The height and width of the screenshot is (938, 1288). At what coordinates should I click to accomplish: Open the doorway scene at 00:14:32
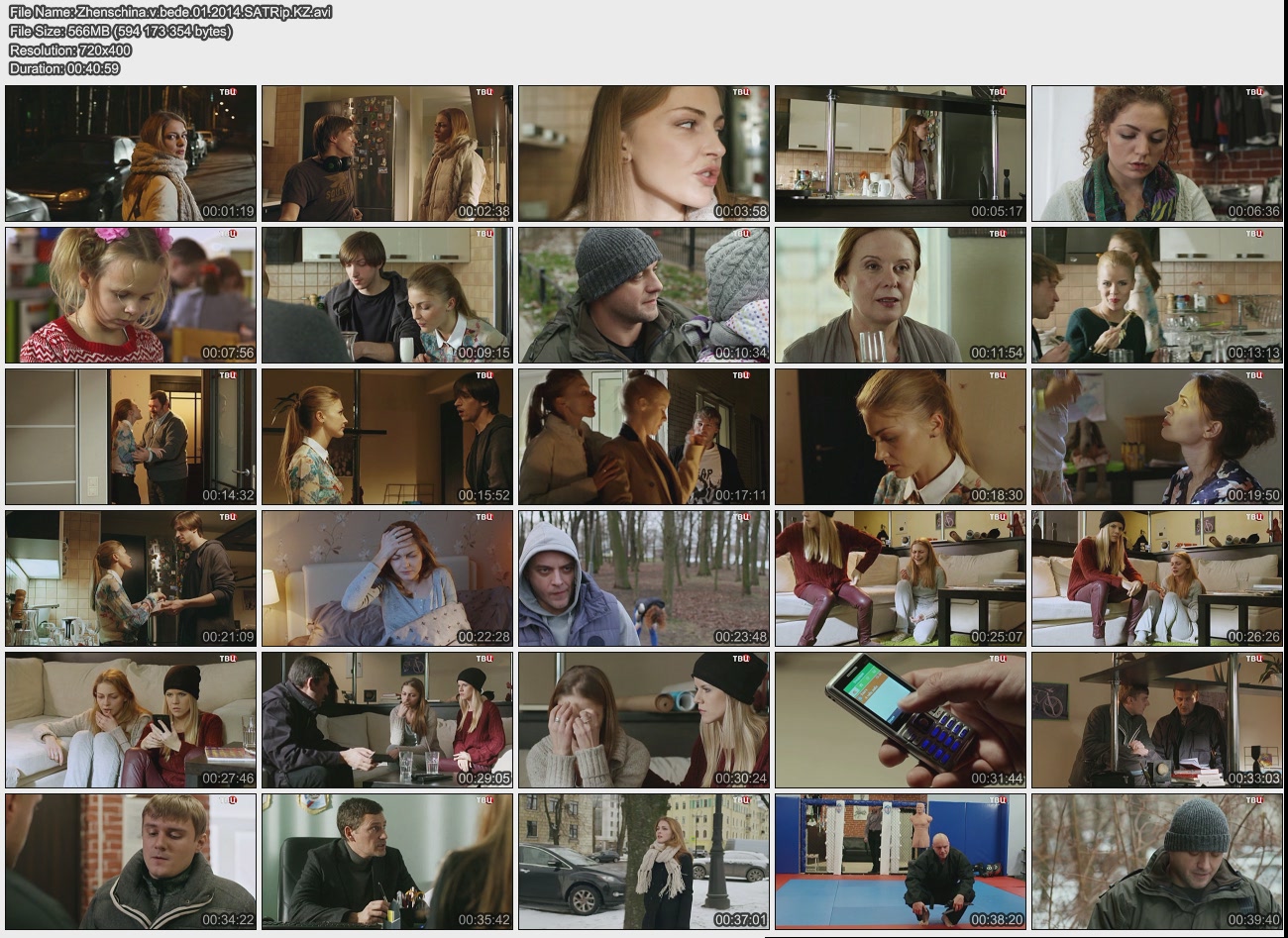(131, 437)
